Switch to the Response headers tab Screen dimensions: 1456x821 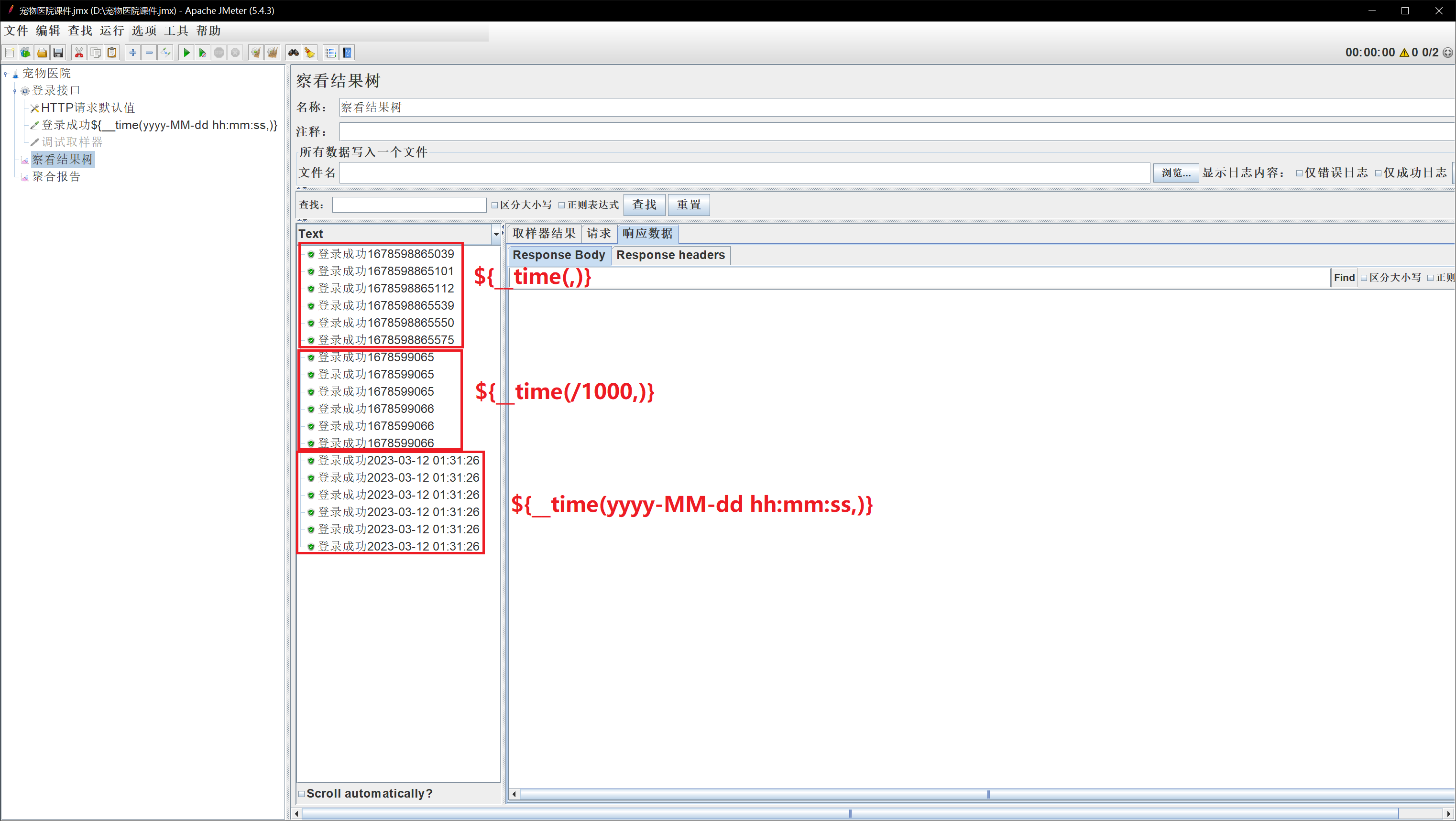tap(670, 255)
